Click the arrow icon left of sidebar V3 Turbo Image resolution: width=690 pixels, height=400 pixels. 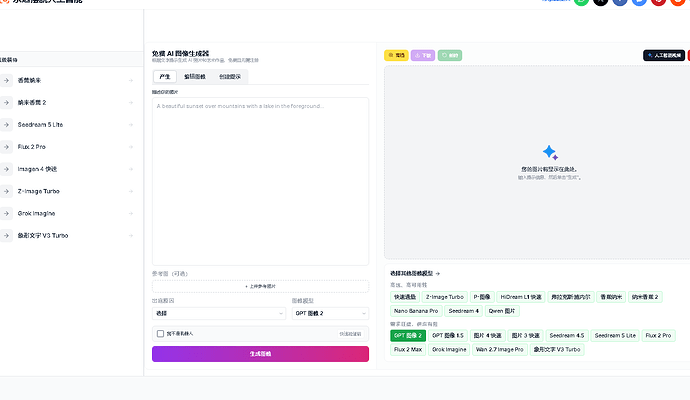pyautogui.click(x=6, y=235)
